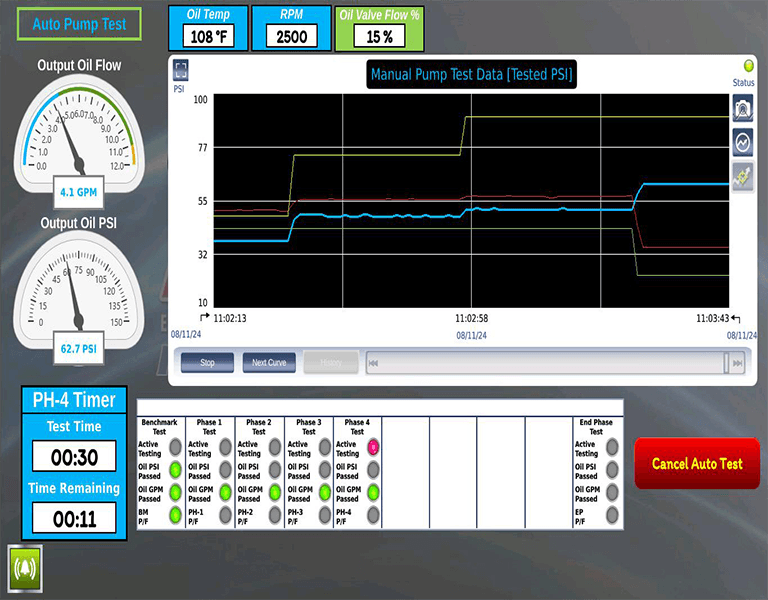Click the left time-axis start arrow at 11:02:13

205,317
